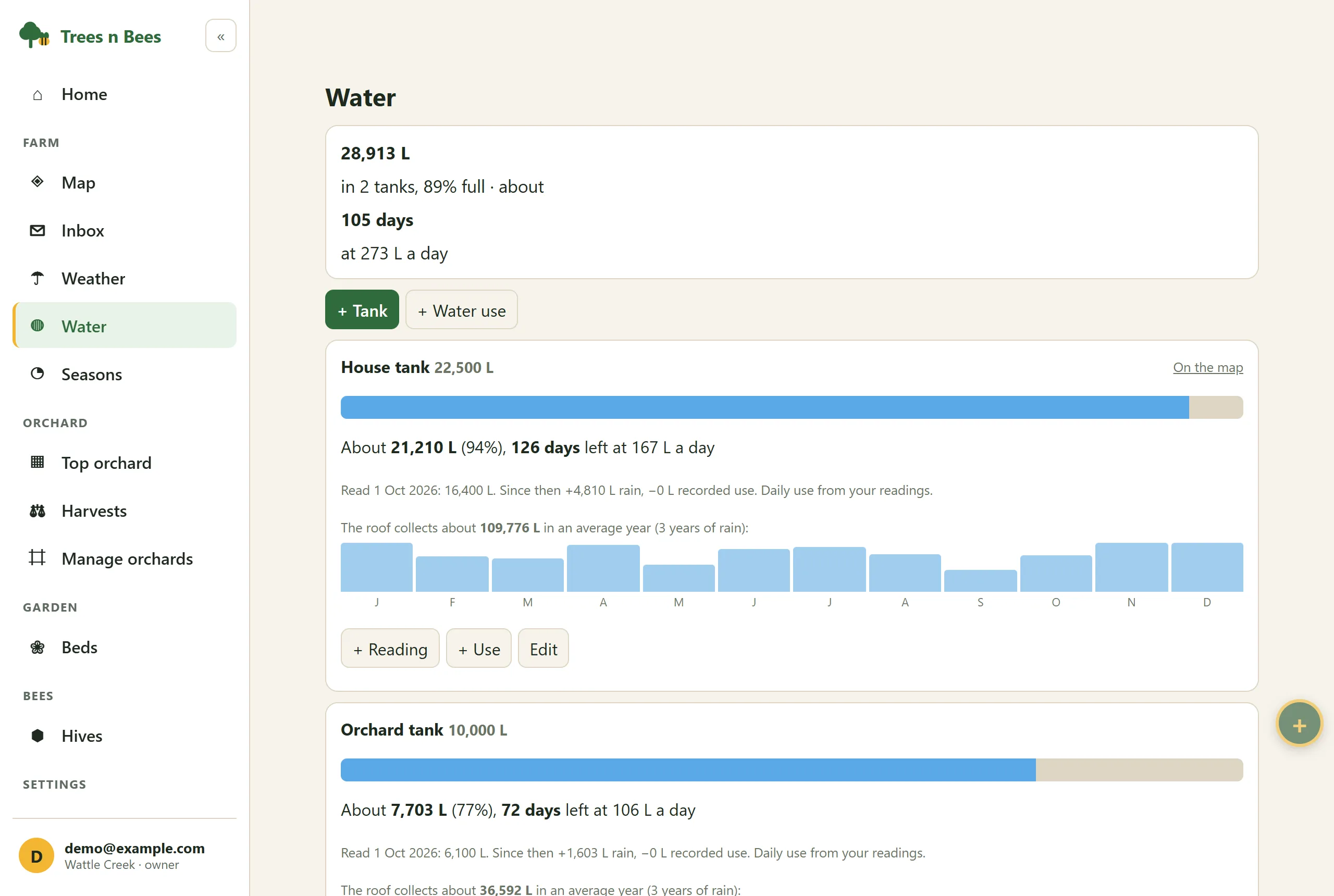Click + Use on House tank

tap(478, 649)
